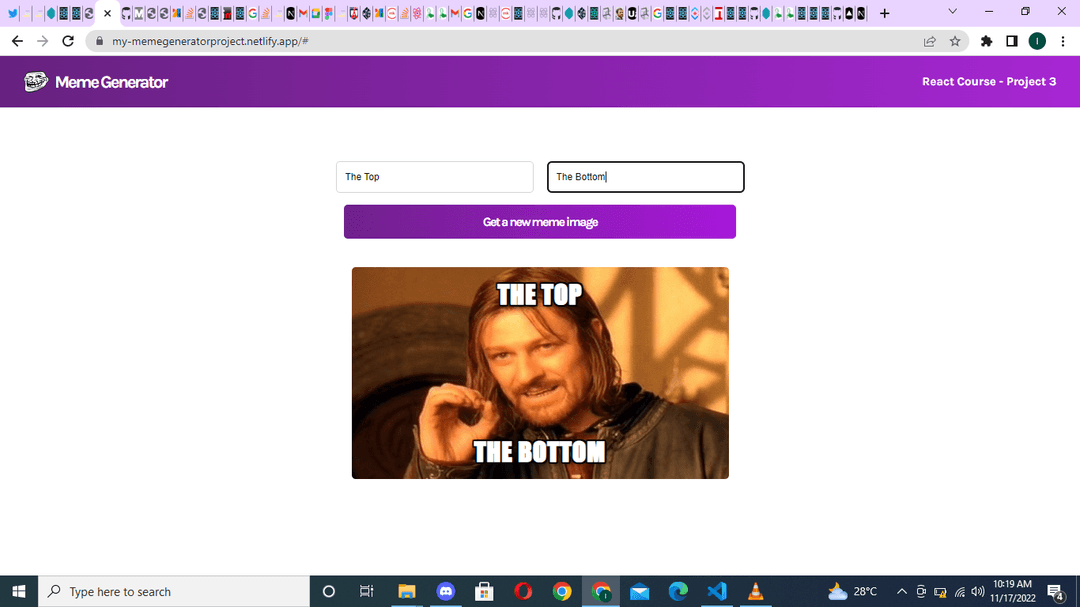This screenshot has height=607, width=1080.
Task: Launch Microsoft Edge from the taskbar
Action: [678, 591]
